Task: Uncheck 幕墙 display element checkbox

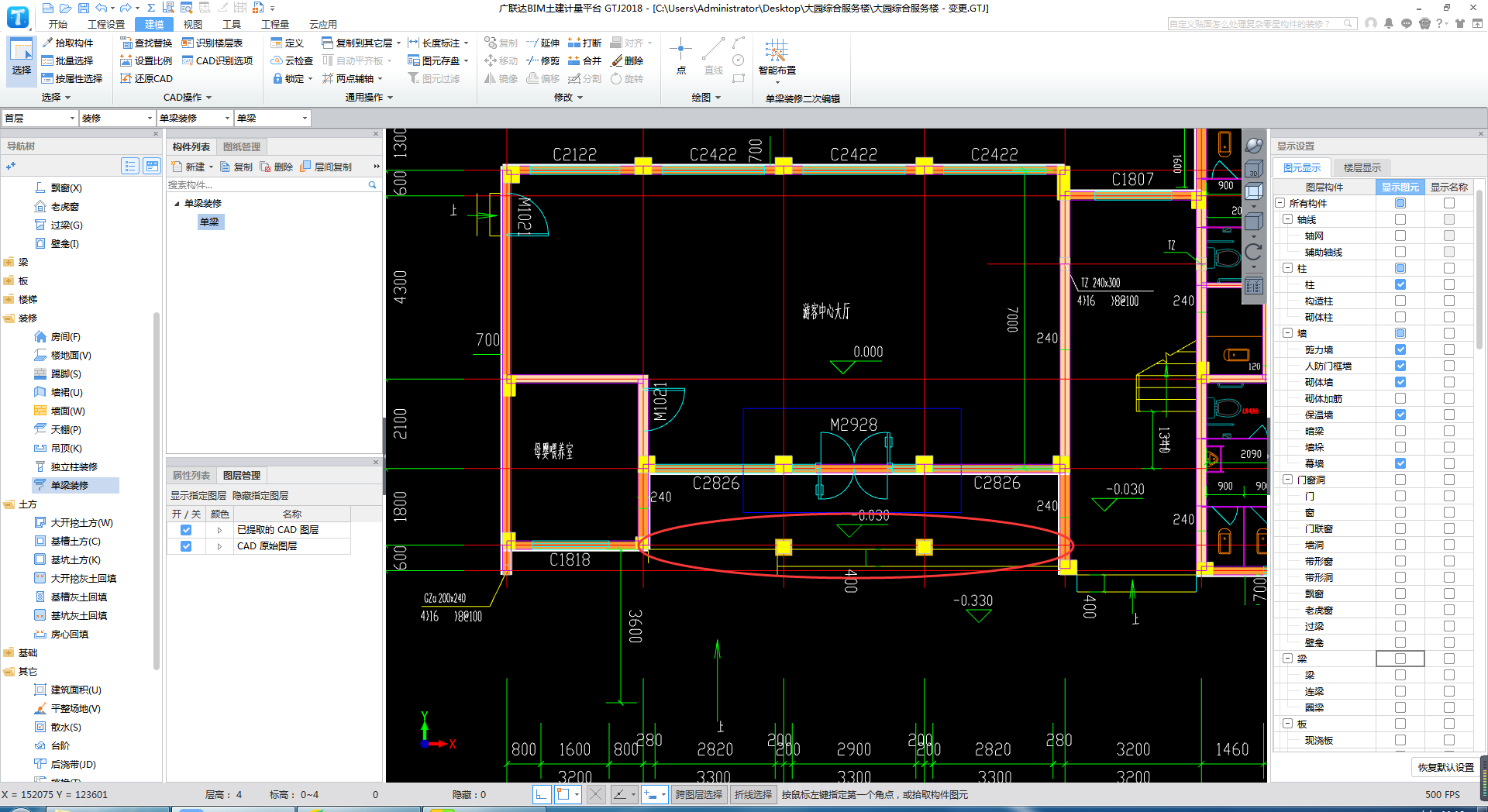Action: [x=1400, y=463]
